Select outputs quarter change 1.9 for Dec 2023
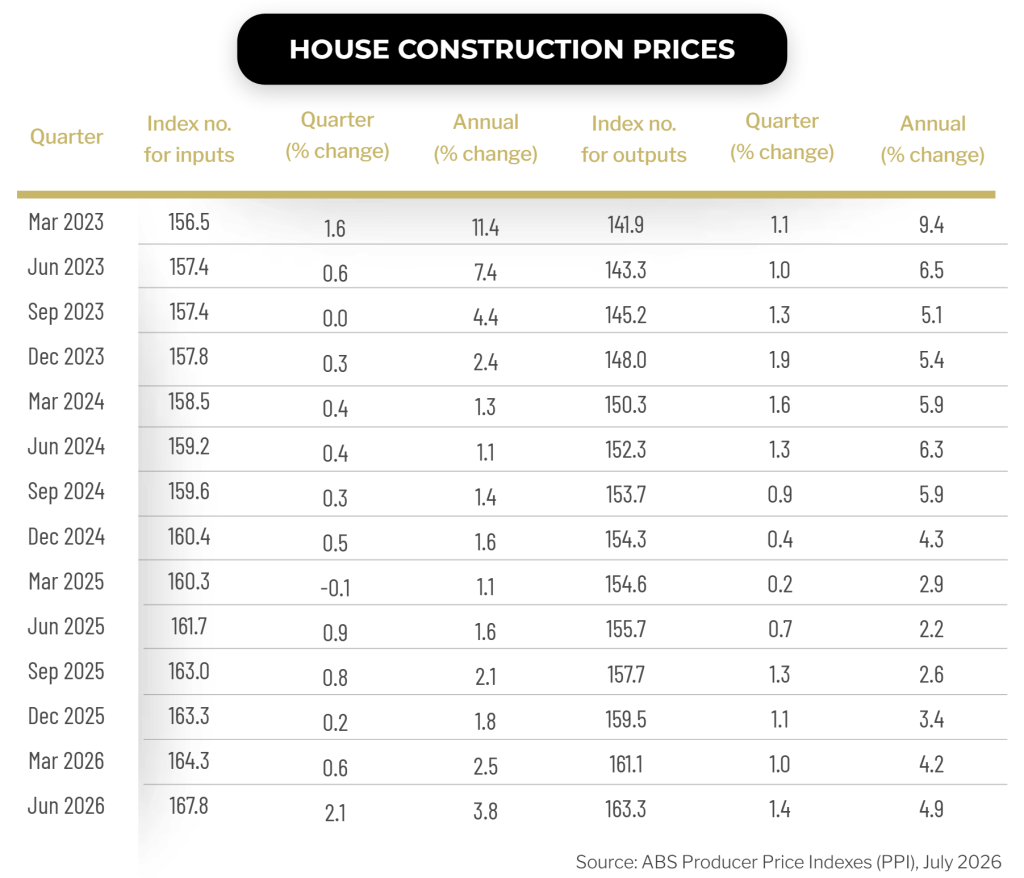Image resolution: width=1024 pixels, height=878 pixels. [780, 360]
